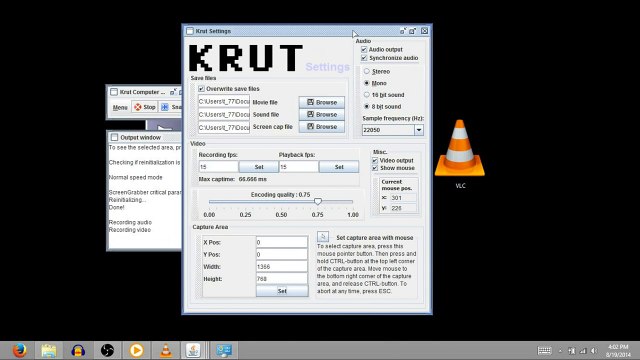Select the Mono radio button
The image size is (640, 360).
pyautogui.click(x=367, y=83)
